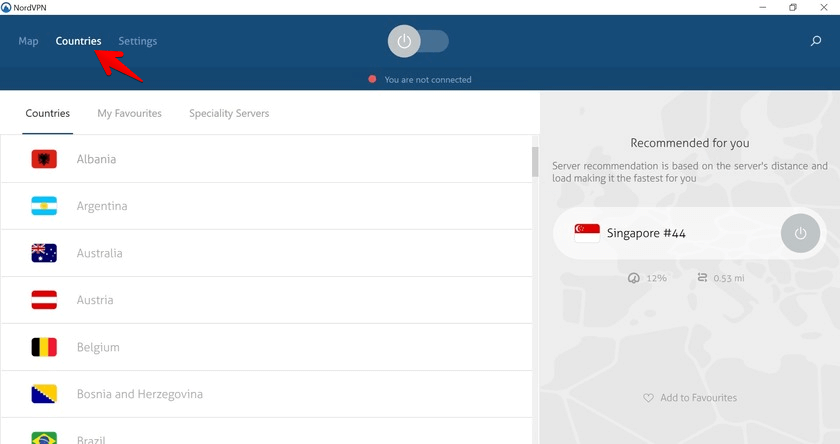Click the Bosnia and Herzegovina flag icon

click(x=44, y=394)
